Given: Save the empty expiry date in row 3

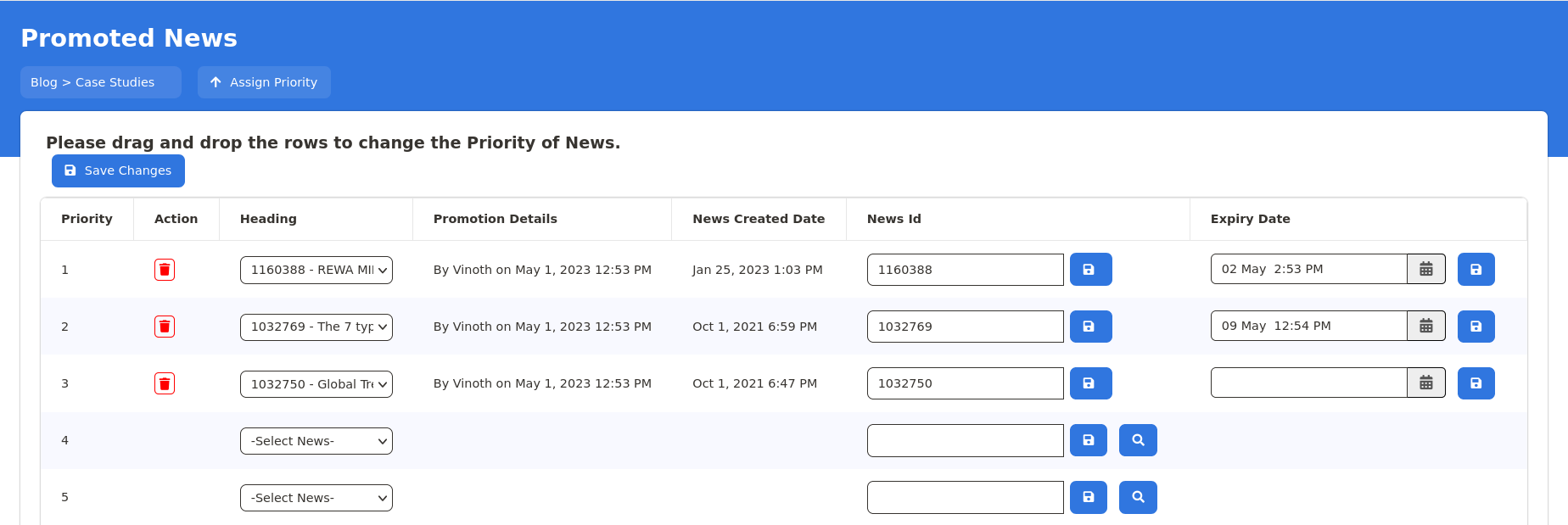Looking at the screenshot, I should pos(1476,383).
